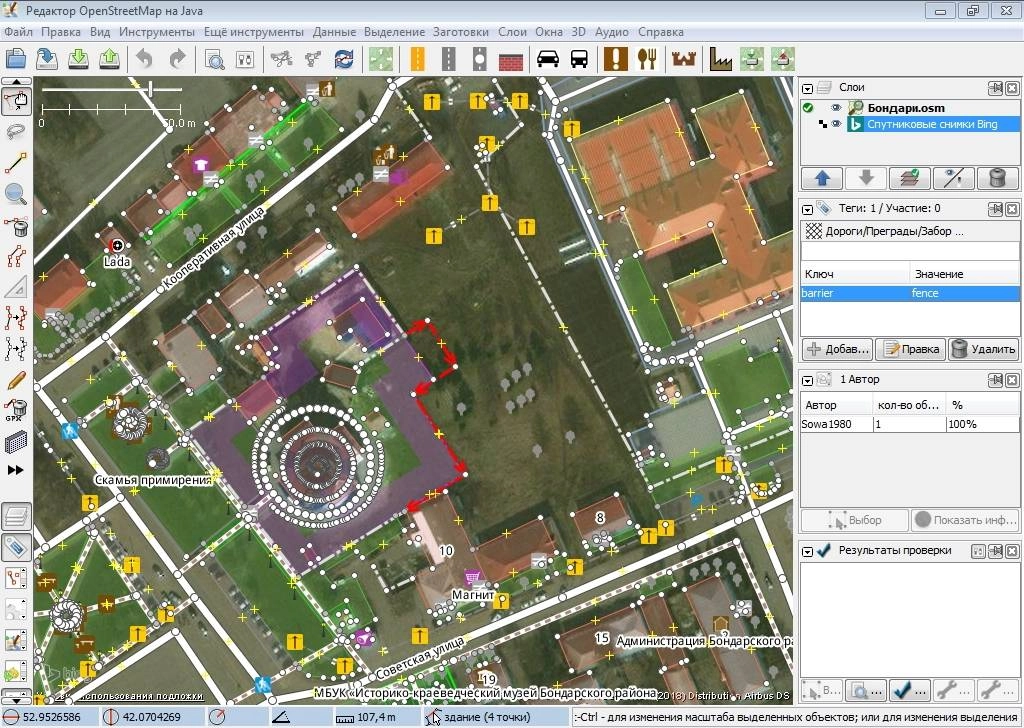Toggle the tags panel button in sidebar
Viewport: 1024px width, 728px height.
click(16, 548)
